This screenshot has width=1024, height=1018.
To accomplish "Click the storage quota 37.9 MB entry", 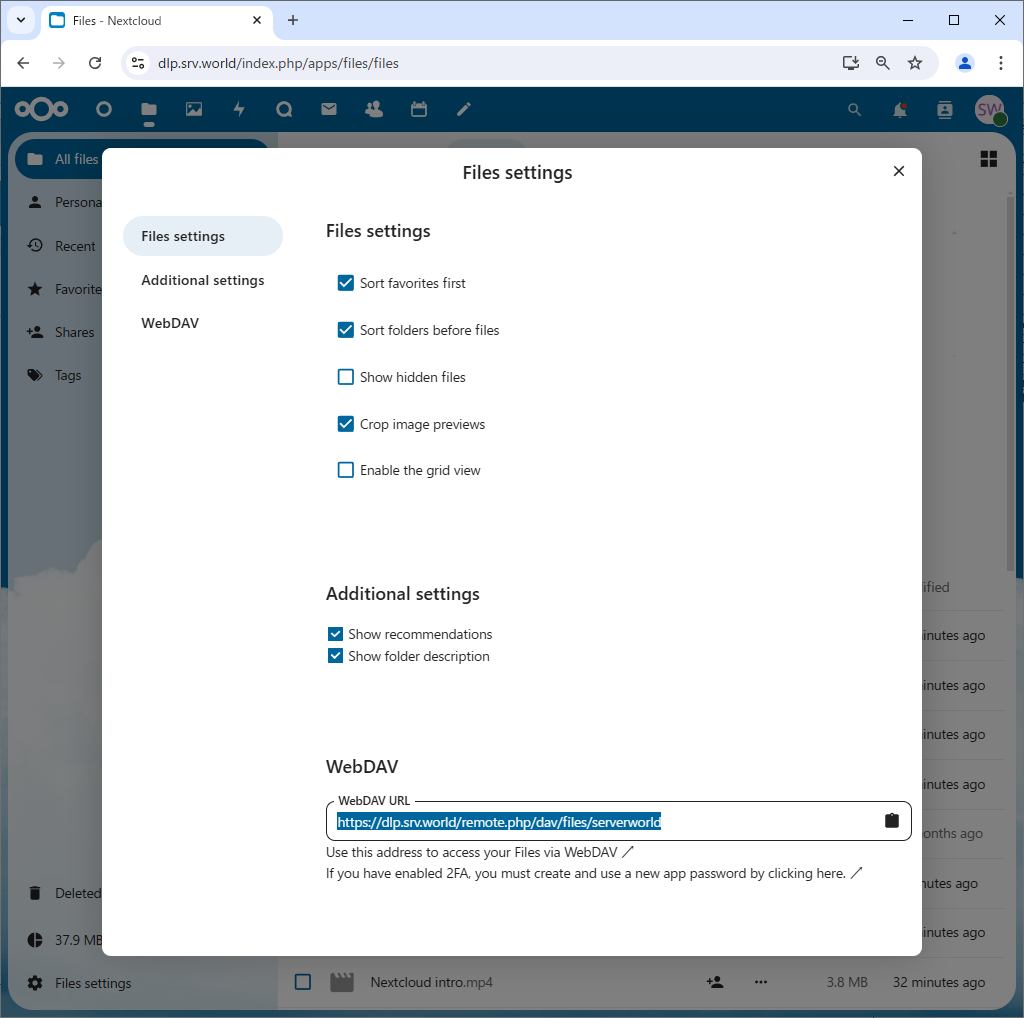I will [64, 940].
